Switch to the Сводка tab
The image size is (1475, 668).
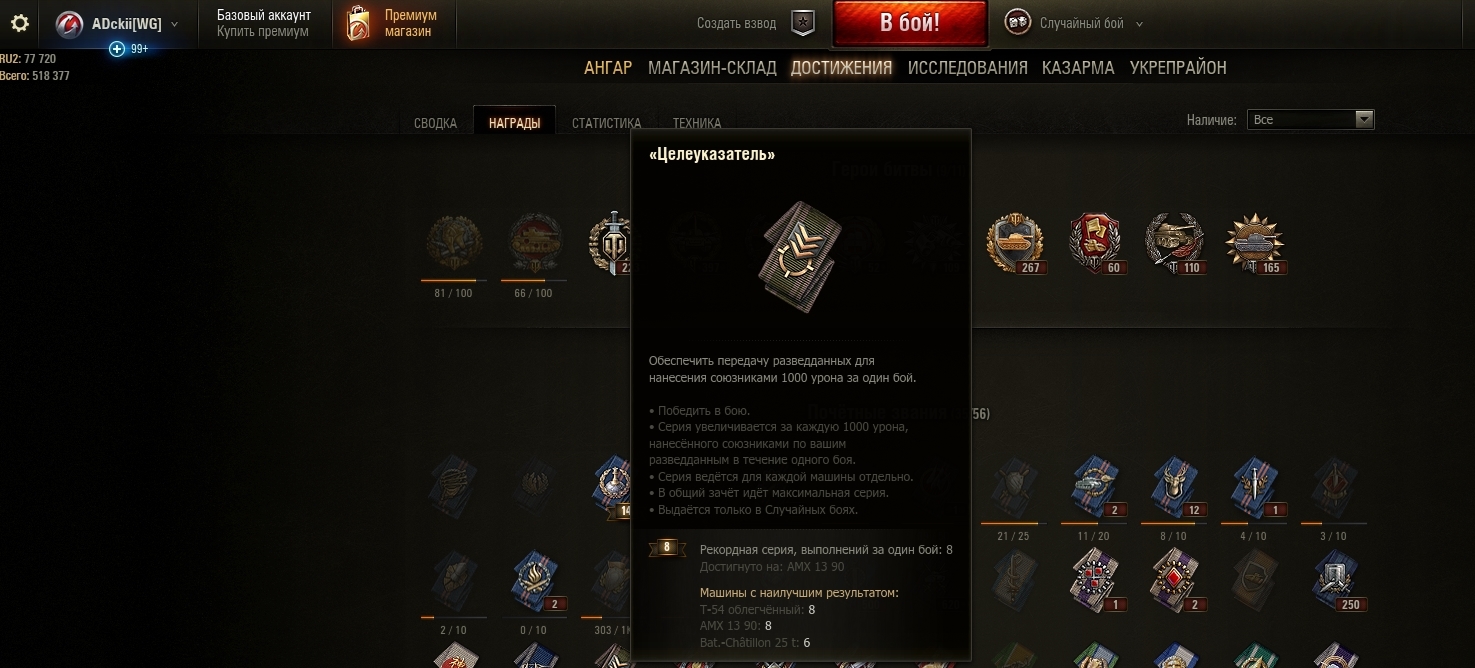click(x=435, y=123)
